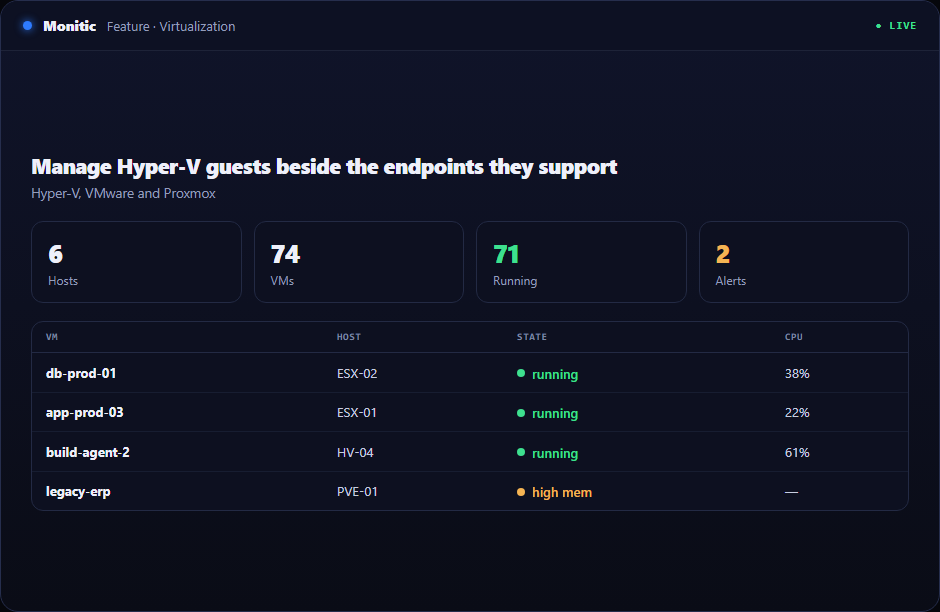Click the blue Monitic logo dot
The image size is (940, 612).
click(28, 26)
